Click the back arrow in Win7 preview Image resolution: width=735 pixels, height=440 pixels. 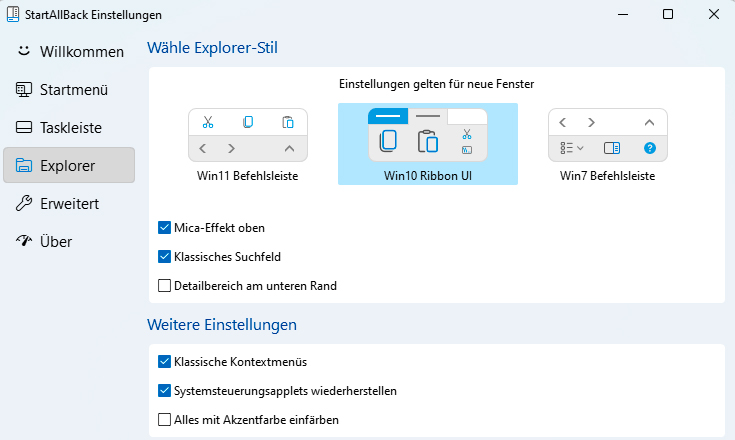pyautogui.click(x=563, y=122)
